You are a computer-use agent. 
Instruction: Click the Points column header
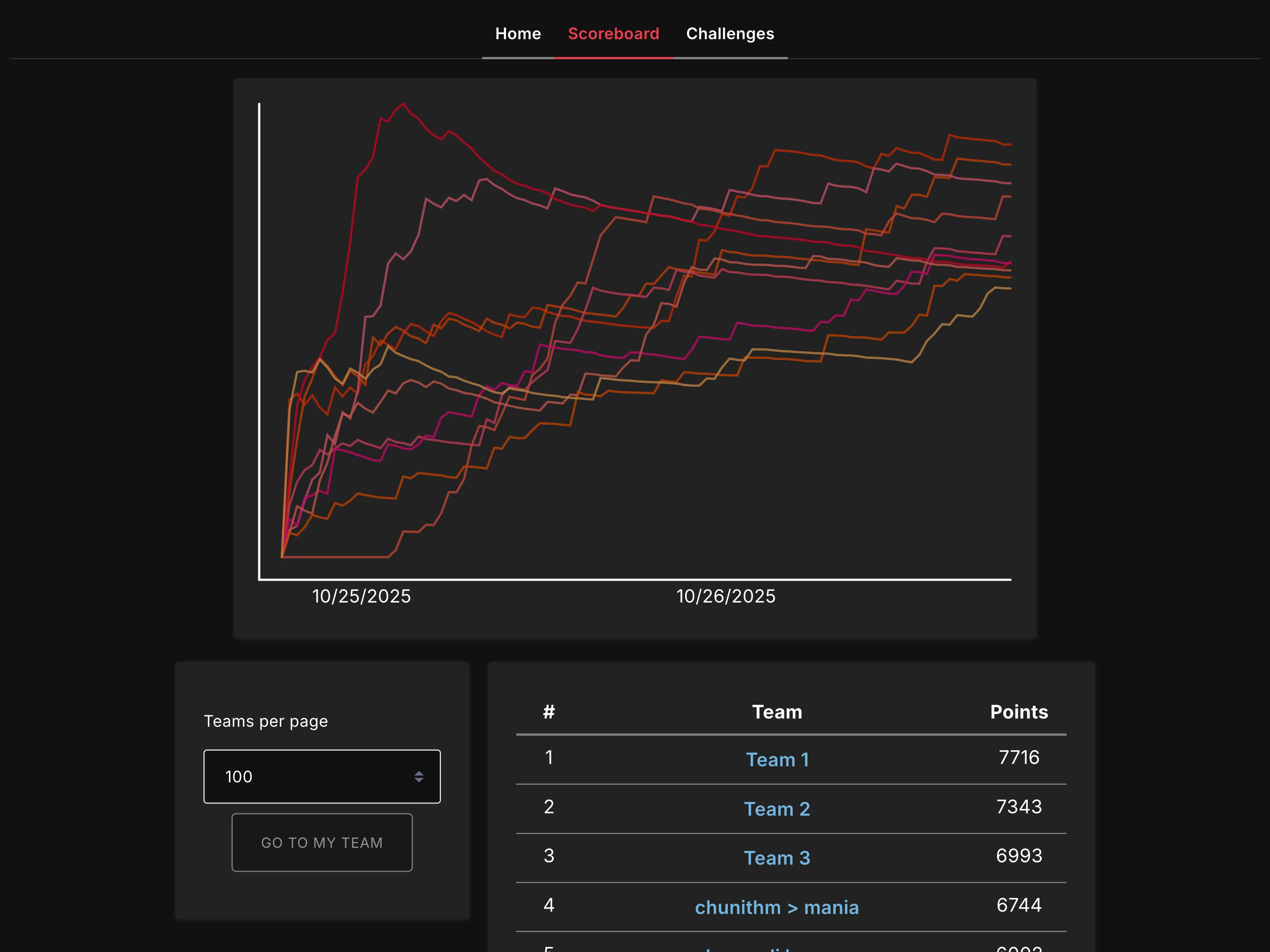tap(1019, 711)
